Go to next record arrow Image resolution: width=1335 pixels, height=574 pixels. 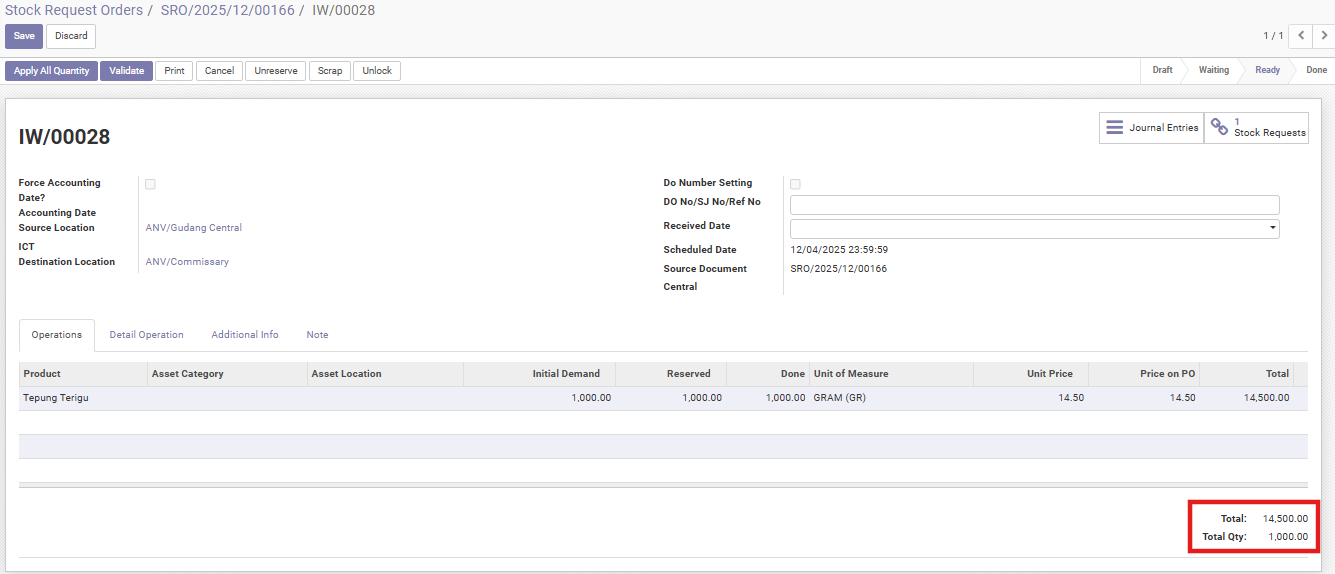click(x=1324, y=36)
